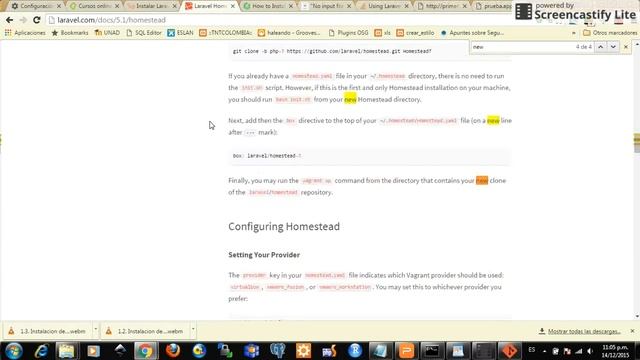640x360 pixels.
Task: Click the volume speaker tray icon
Action: 590,351
